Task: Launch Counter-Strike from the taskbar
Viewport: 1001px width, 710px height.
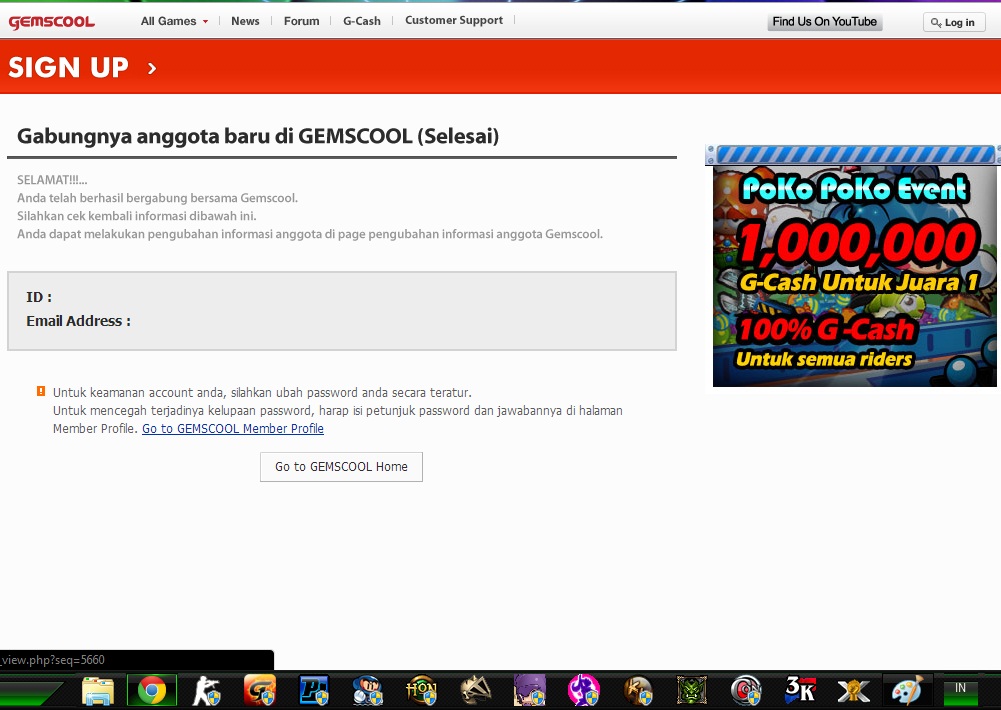Action: point(206,690)
